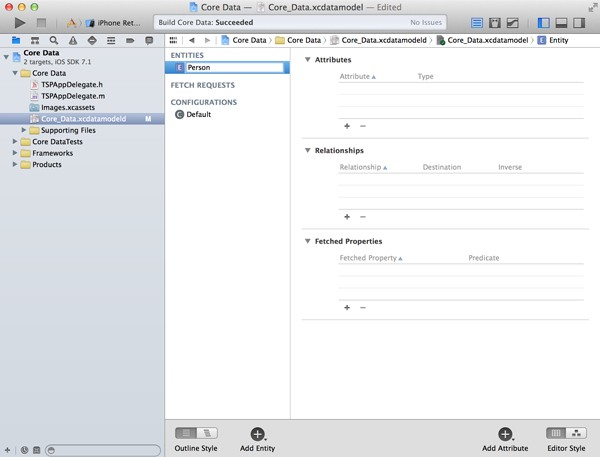Open the related items grid menu

tap(173, 40)
